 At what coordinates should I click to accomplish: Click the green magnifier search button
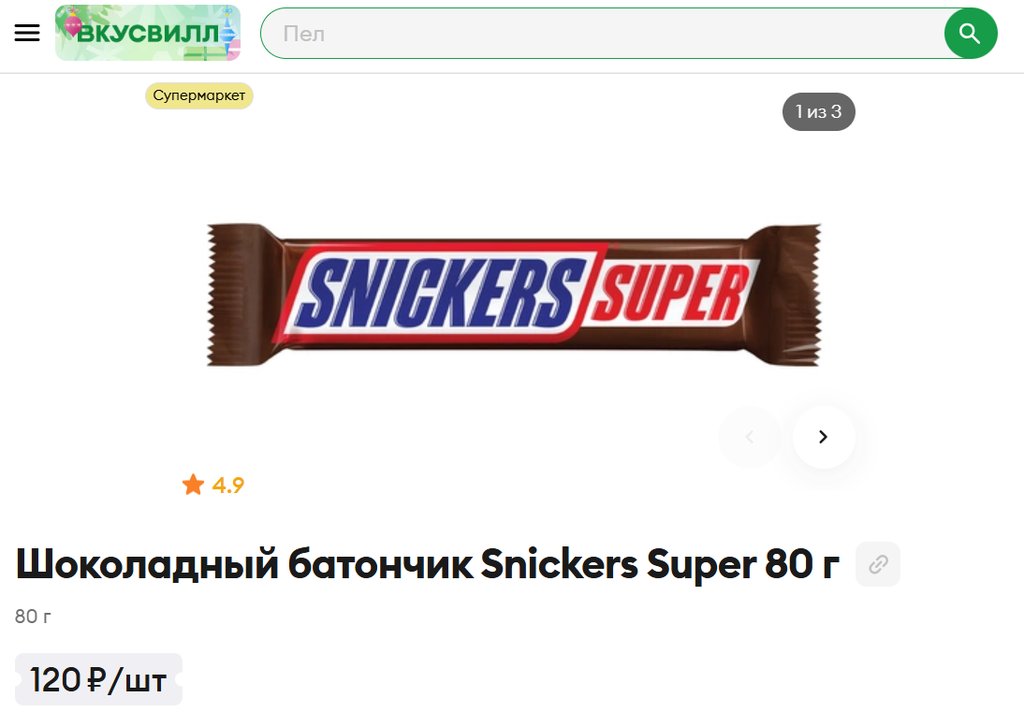(x=970, y=33)
